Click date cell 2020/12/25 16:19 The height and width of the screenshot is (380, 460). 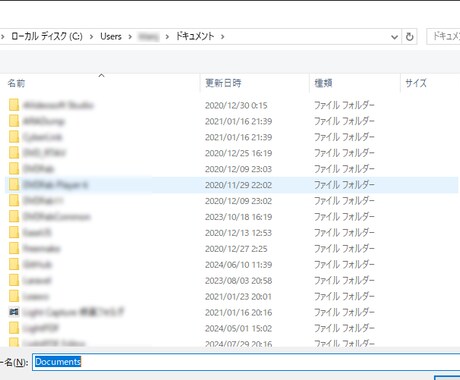click(x=238, y=153)
